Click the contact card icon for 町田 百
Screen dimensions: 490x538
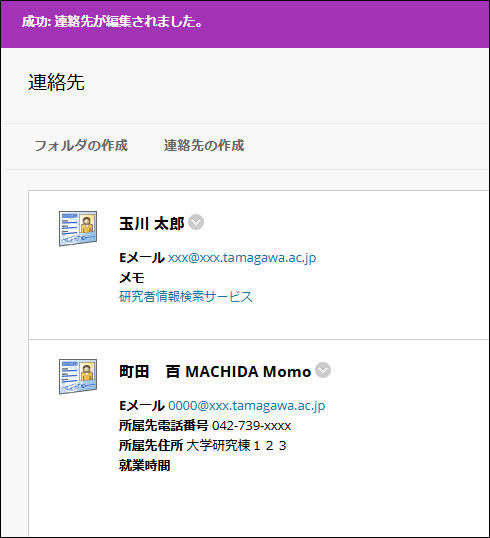click(x=78, y=376)
